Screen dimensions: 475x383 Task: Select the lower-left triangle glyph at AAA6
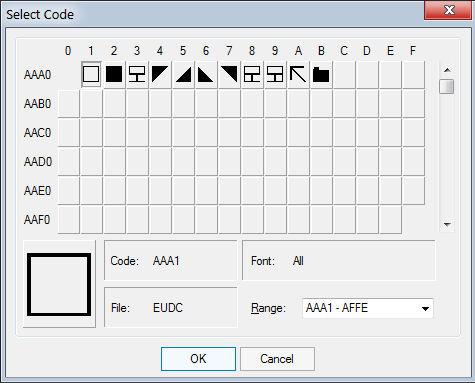[206, 74]
